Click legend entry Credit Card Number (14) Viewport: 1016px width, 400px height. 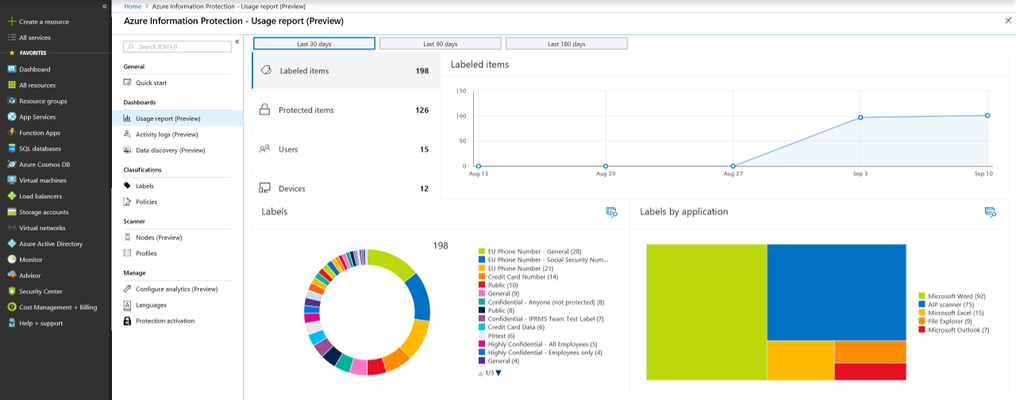[x=518, y=277]
